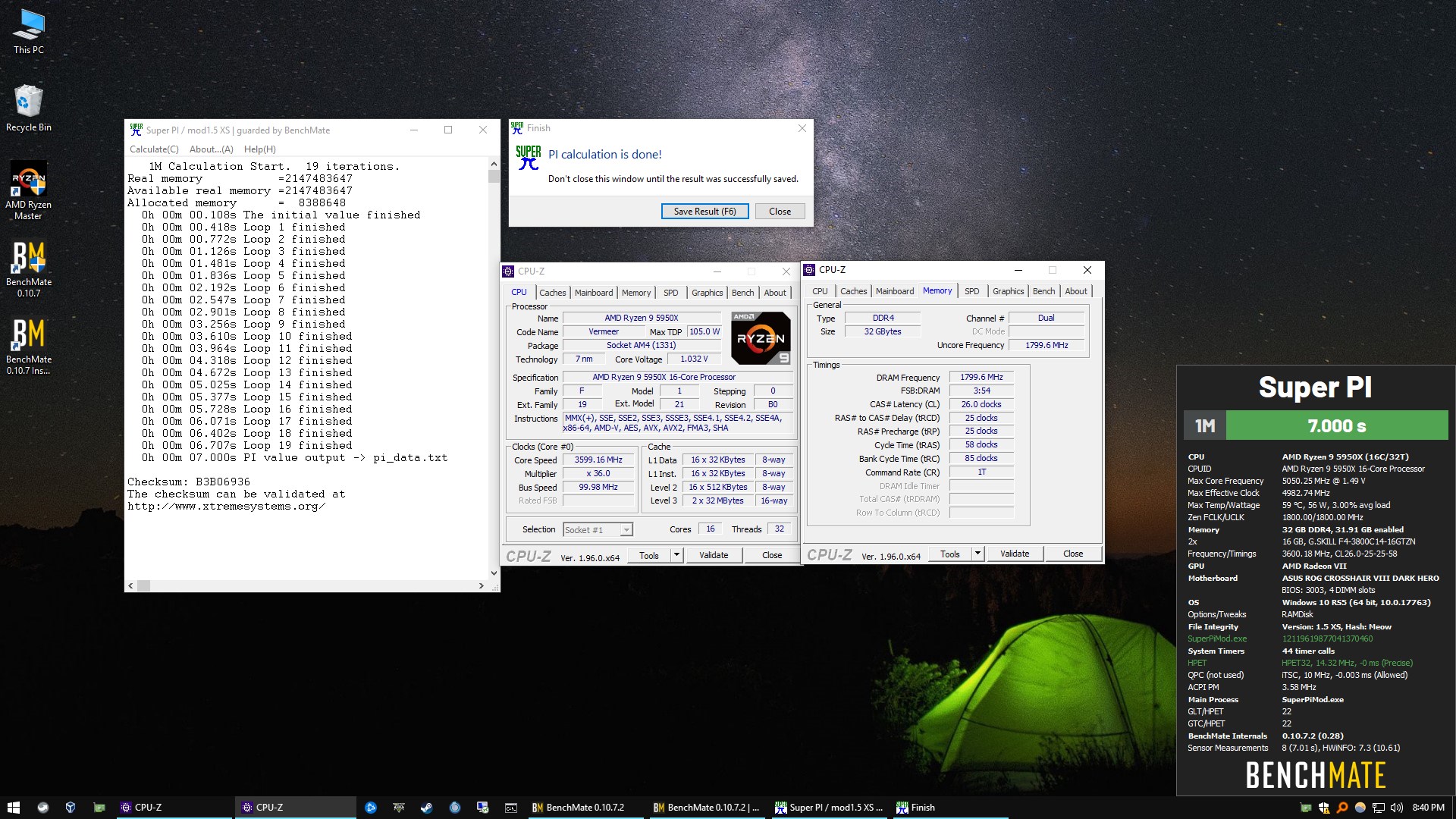Launch AMD Ryzen Master desktop shortcut
Viewport: 1456px width, 819px height.
point(29,190)
